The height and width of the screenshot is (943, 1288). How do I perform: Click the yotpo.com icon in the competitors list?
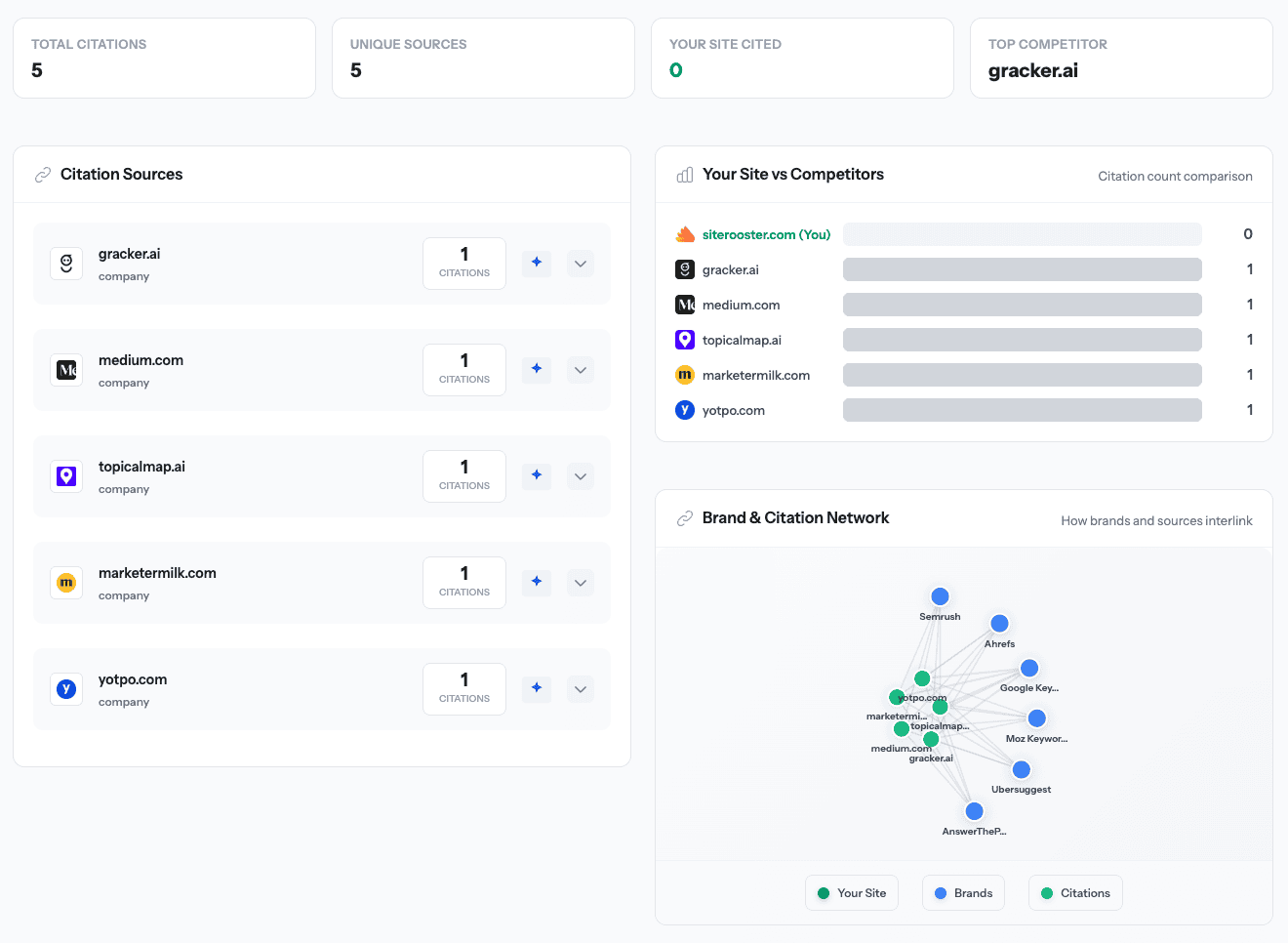tap(685, 410)
